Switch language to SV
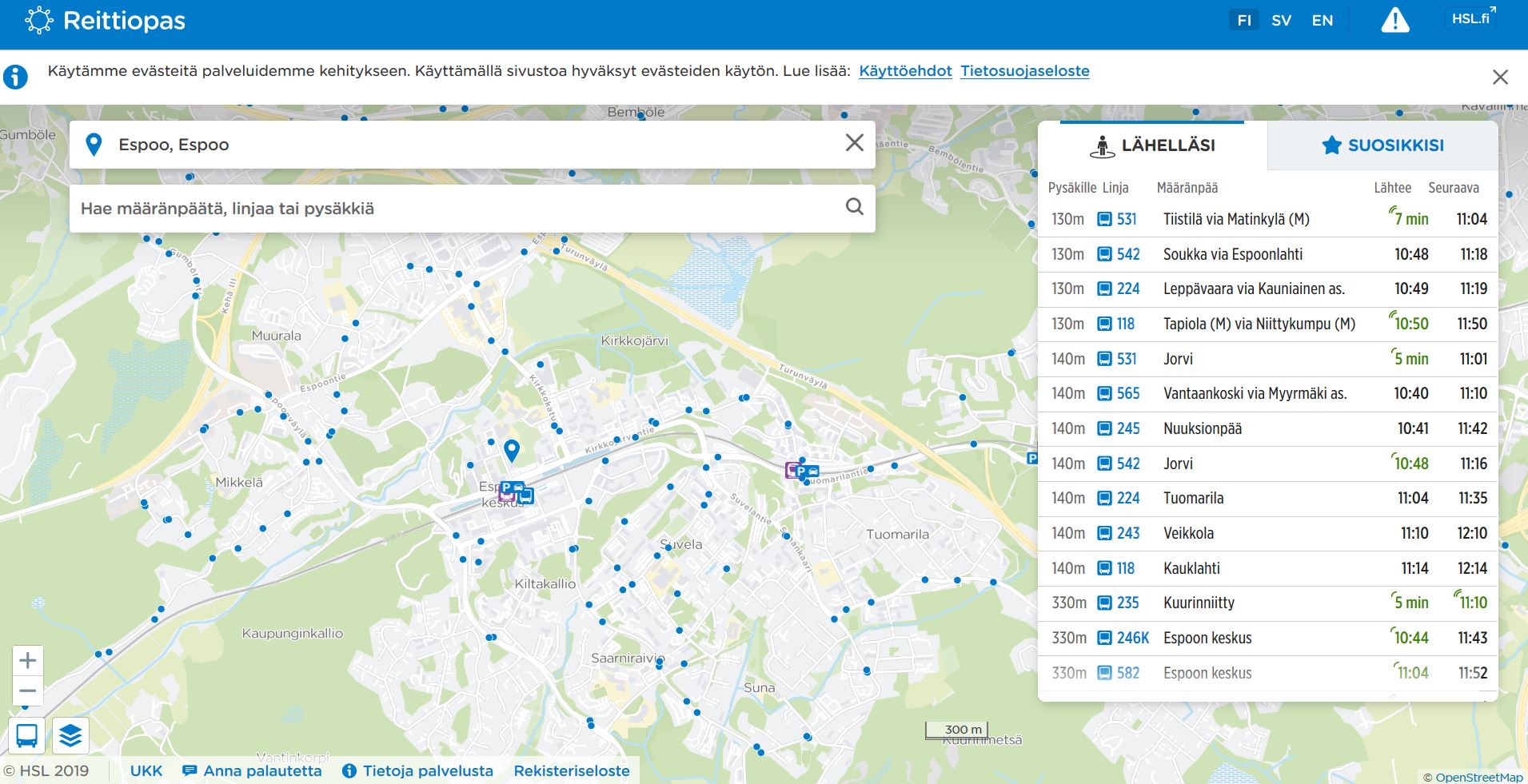1528x784 pixels. tap(1281, 21)
